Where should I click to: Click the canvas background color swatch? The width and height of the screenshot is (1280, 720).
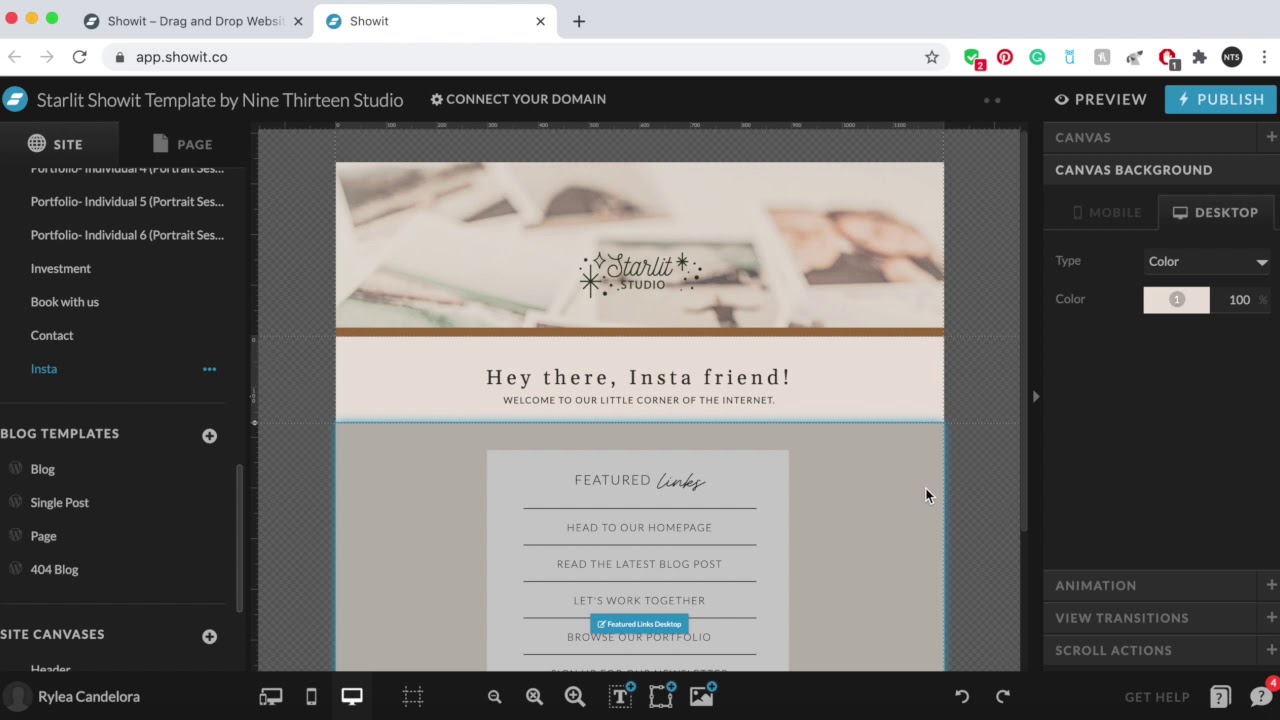pos(1176,299)
